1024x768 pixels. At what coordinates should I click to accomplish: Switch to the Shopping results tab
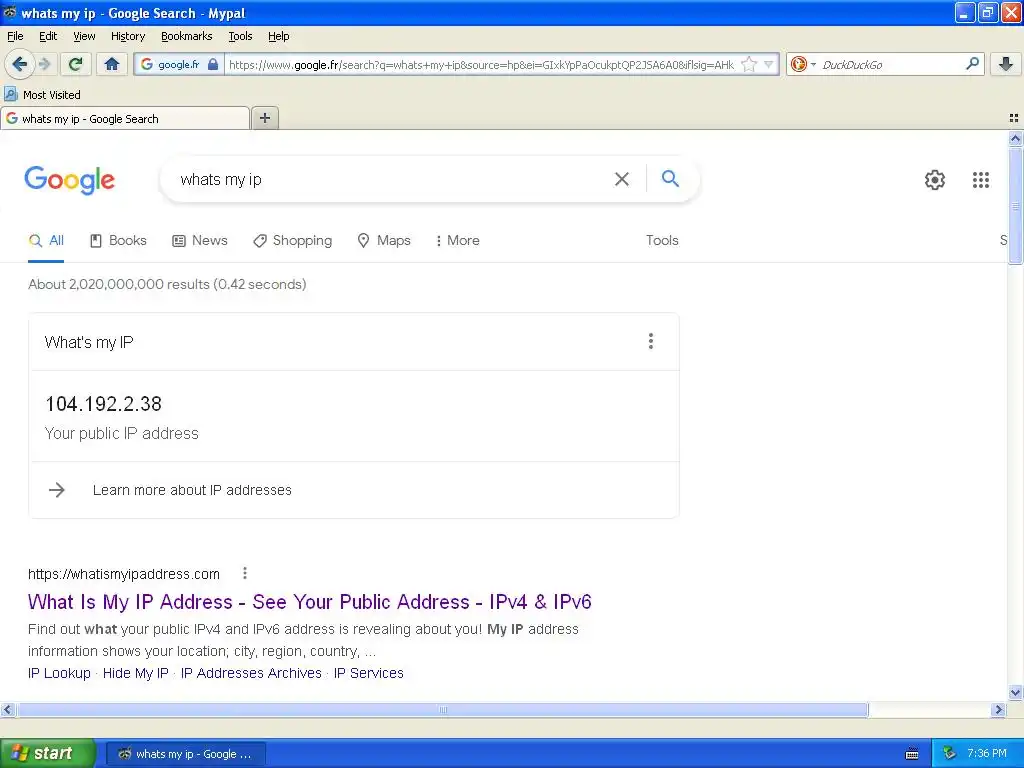(293, 240)
